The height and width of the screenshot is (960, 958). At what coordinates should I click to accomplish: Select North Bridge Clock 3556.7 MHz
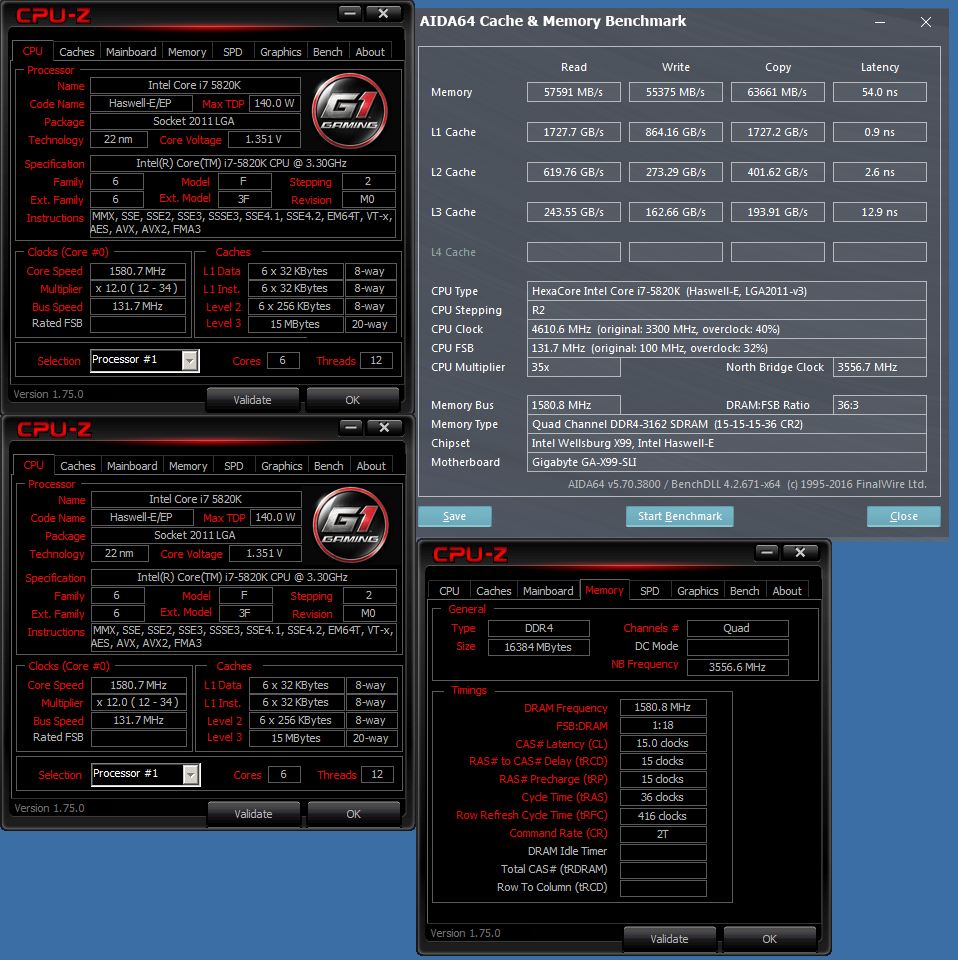(x=880, y=367)
